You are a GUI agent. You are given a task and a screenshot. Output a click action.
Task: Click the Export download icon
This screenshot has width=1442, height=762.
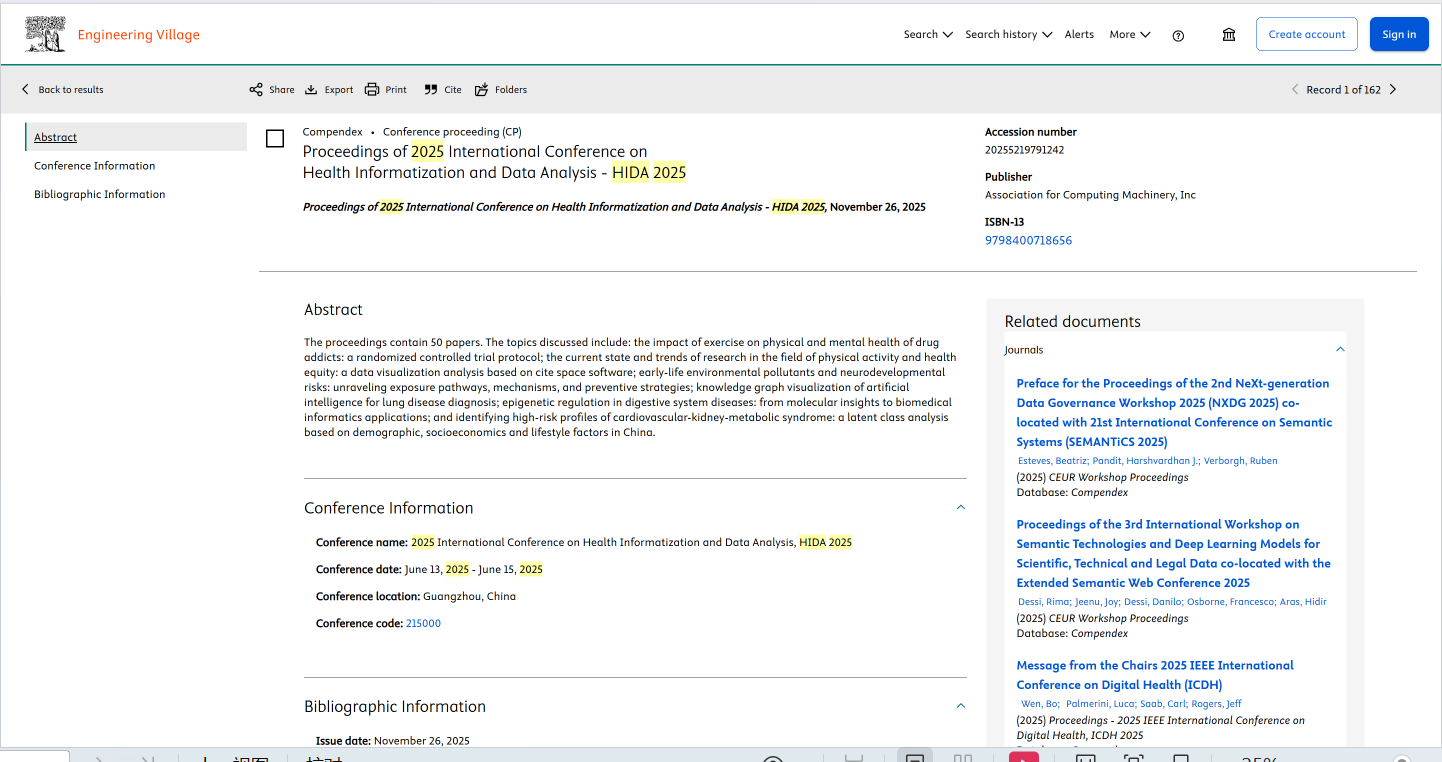point(311,90)
